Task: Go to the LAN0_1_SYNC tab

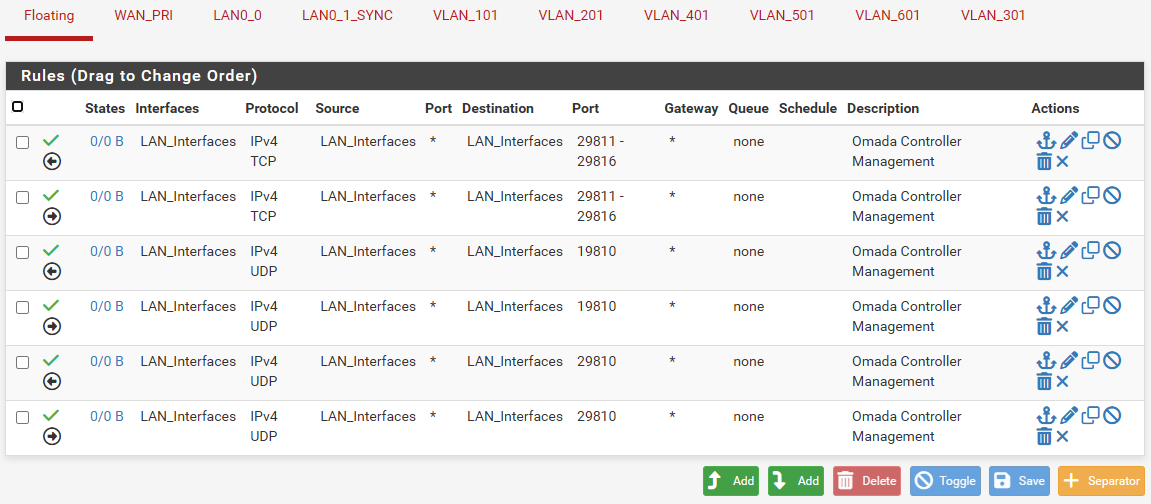Action: 347,16
